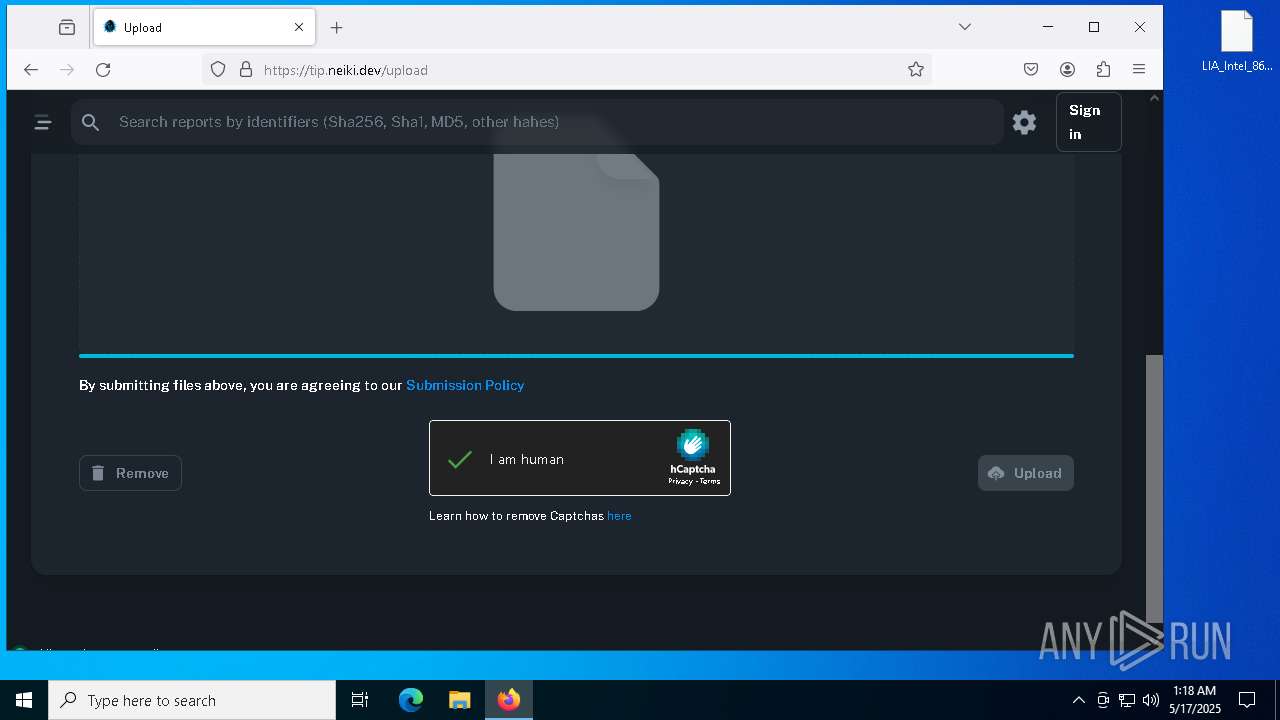
Task: Click the search magnifier icon
Action: [91, 122]
